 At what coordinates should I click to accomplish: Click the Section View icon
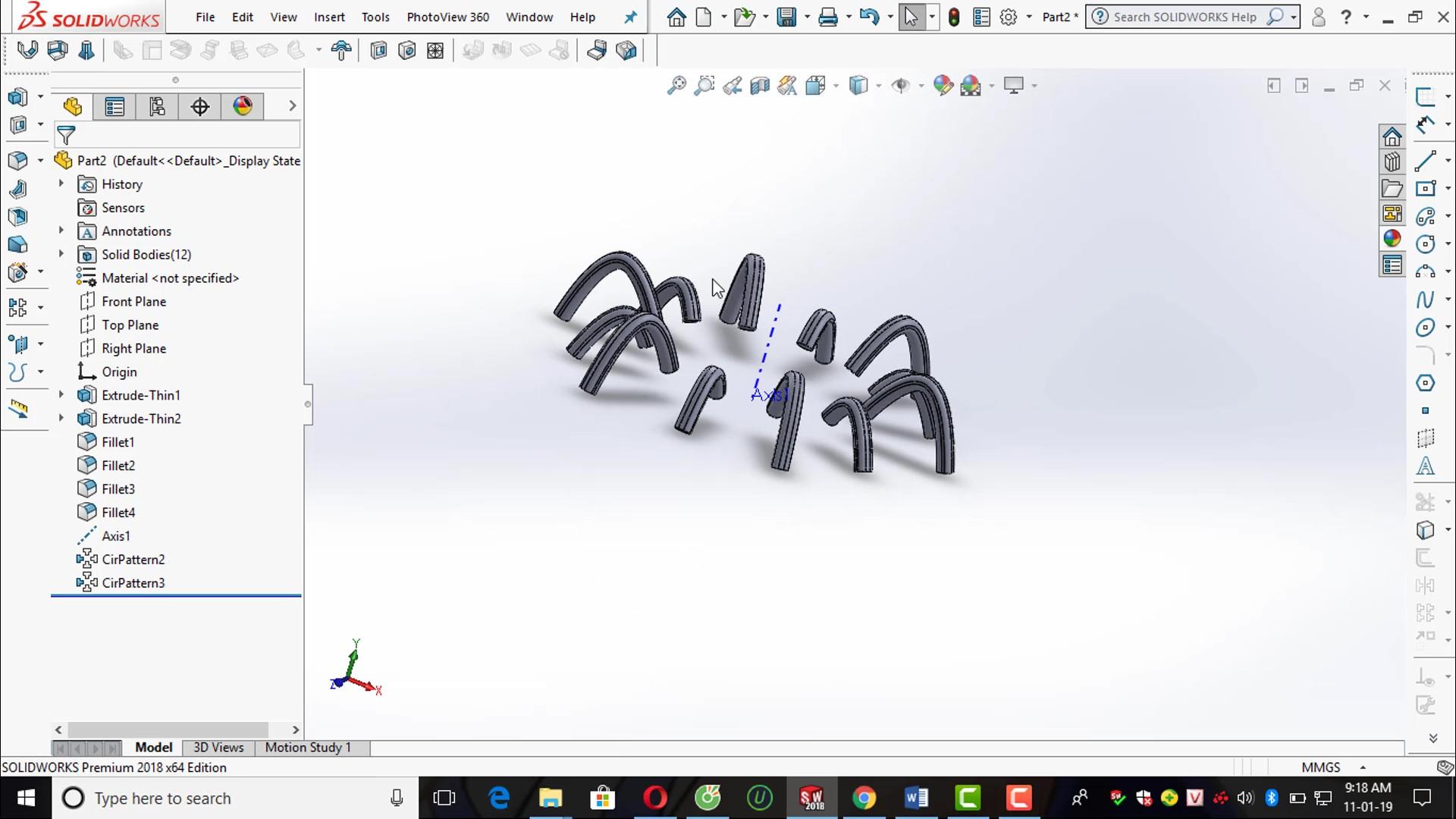(x=760, y=86)
